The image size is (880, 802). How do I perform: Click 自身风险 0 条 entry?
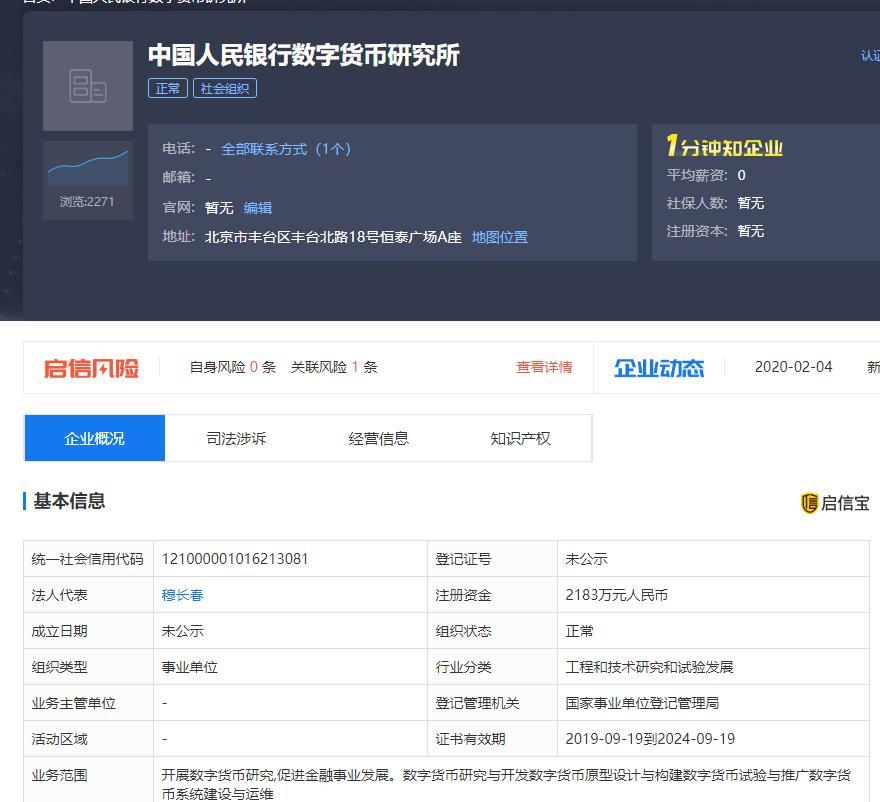coord(232,367)
